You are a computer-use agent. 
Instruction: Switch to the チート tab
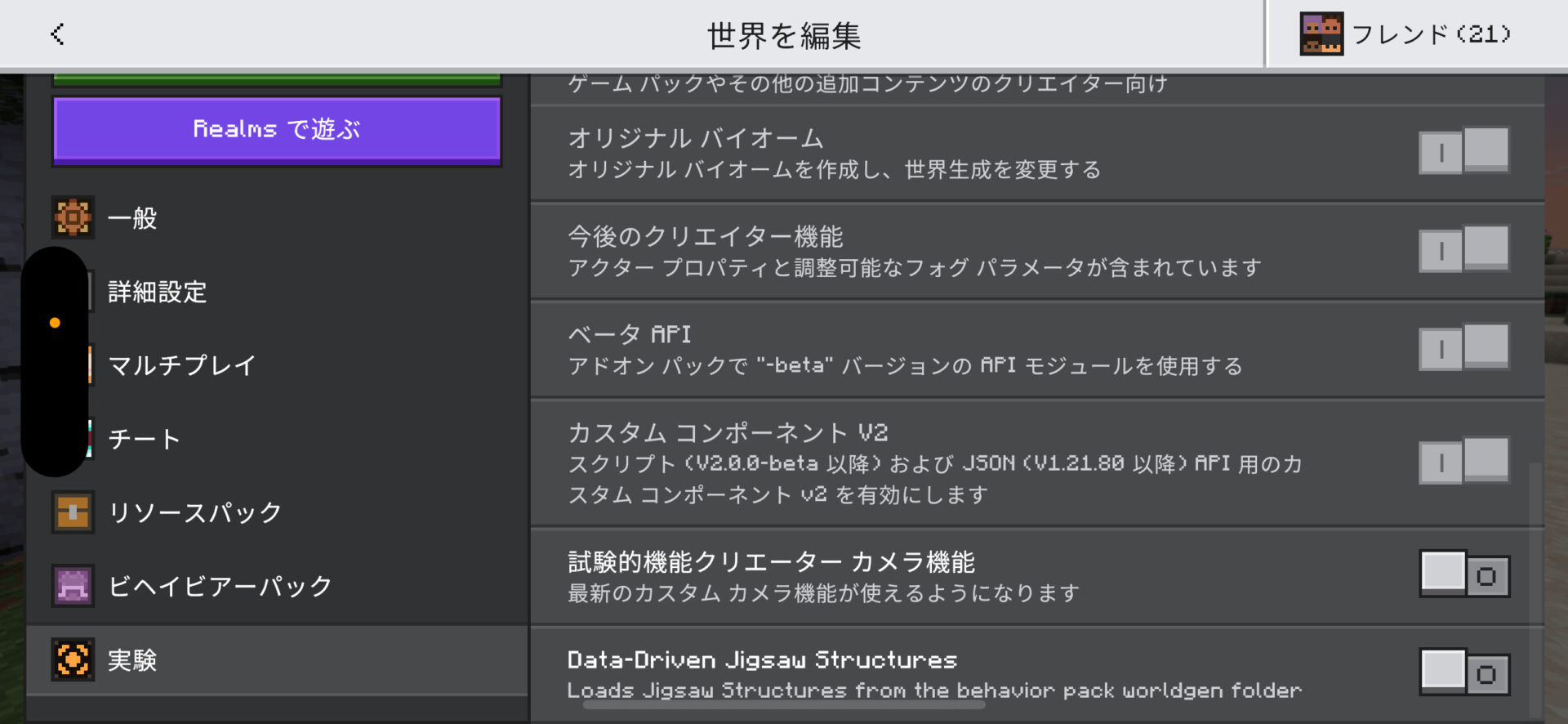click(x=144, y=439)
